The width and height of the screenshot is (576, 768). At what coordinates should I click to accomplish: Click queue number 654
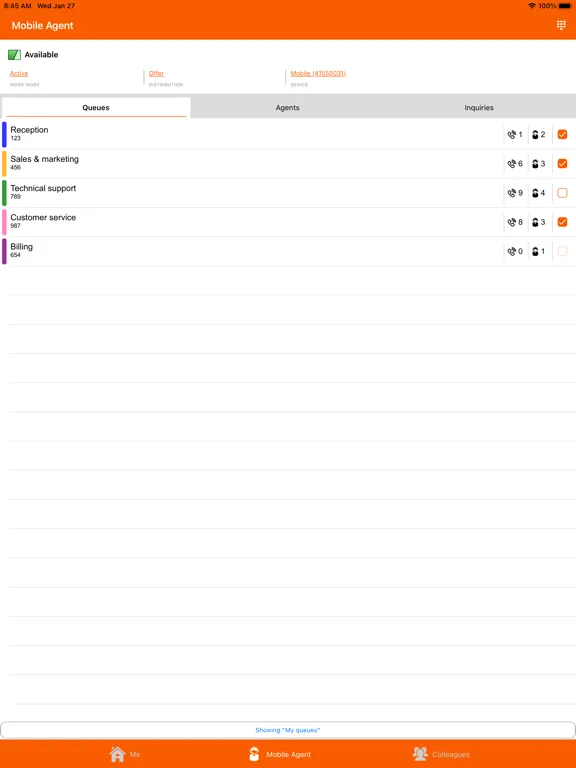point(16,255)
